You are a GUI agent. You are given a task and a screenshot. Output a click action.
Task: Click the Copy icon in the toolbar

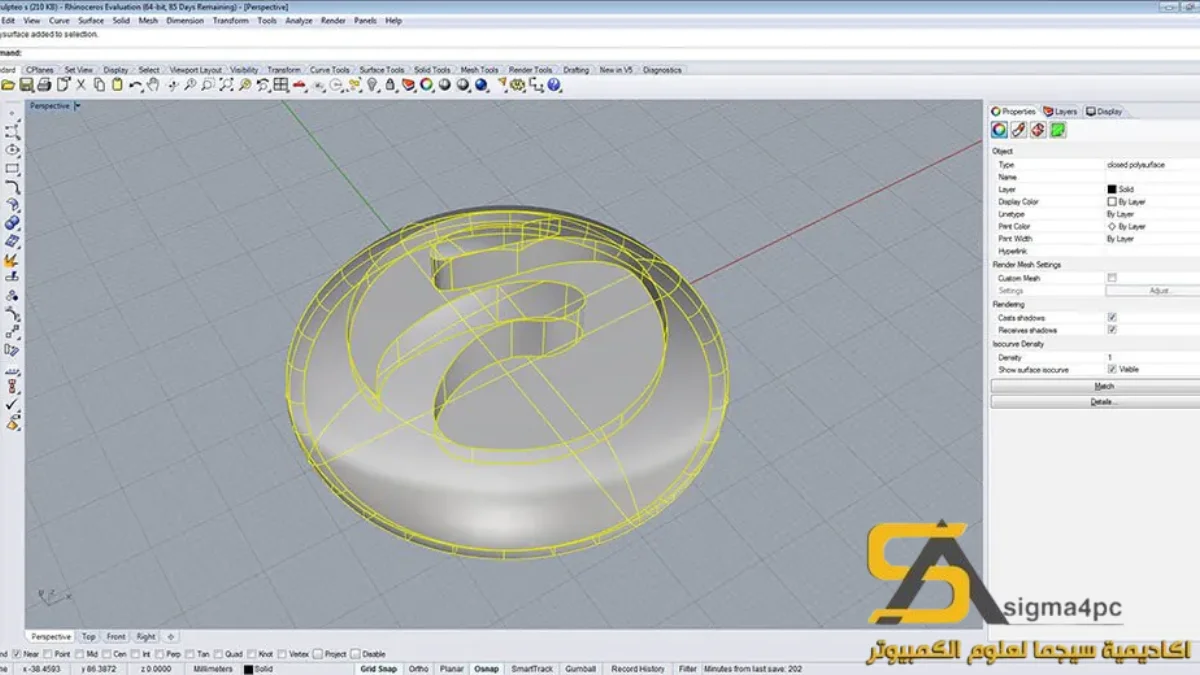click(x=99, y=85)
